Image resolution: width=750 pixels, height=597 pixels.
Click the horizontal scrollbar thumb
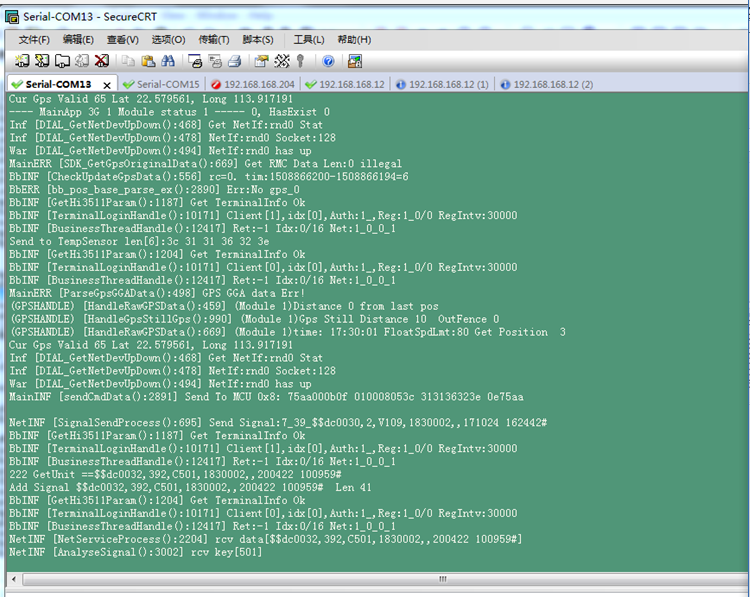[x=442, y=579]
